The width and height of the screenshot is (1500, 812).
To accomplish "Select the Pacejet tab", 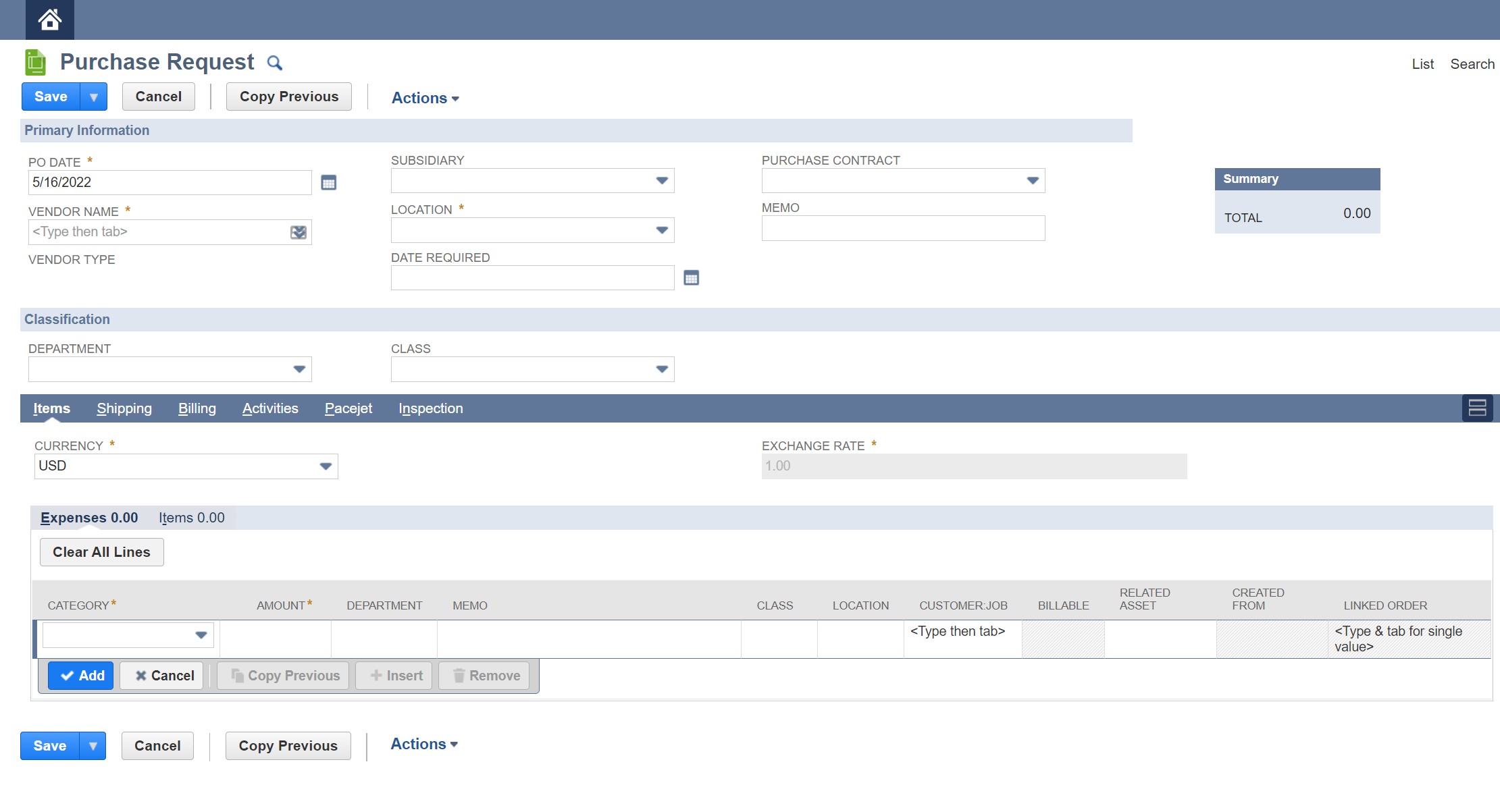I will 348,408.
